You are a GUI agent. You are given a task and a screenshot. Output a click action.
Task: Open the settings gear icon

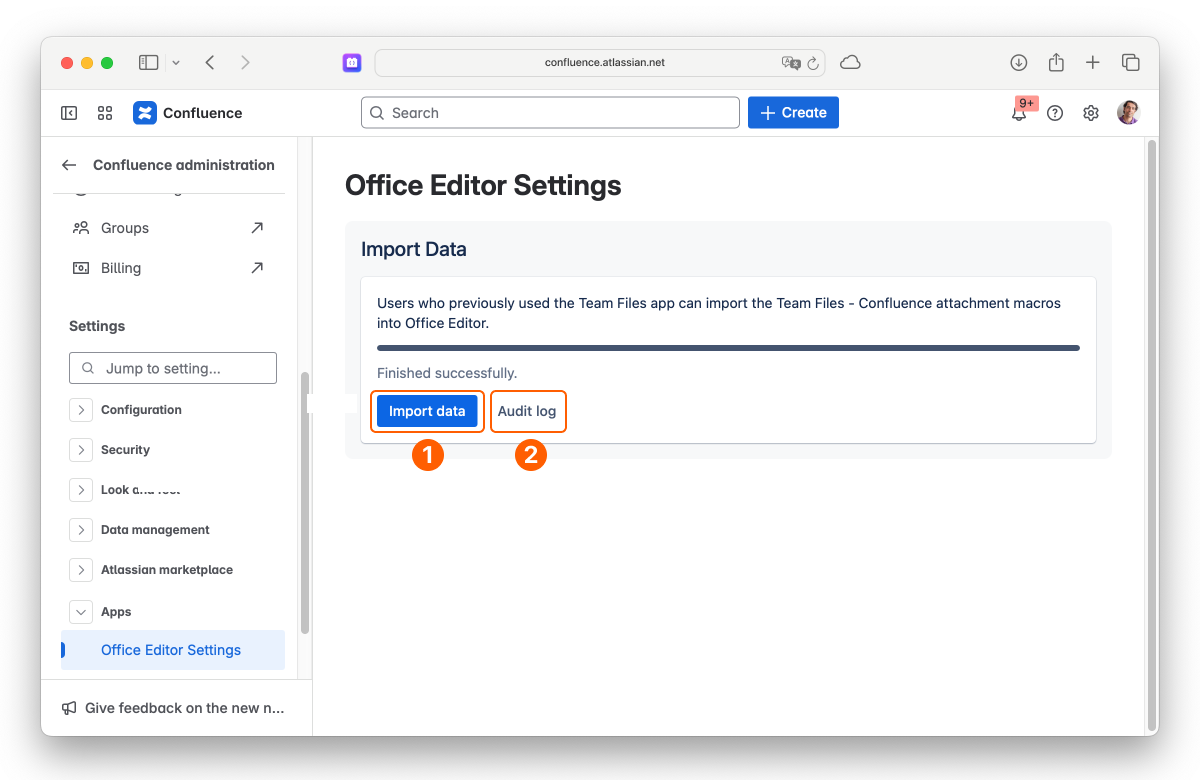pyautogui.click(x=1091, y=113)
